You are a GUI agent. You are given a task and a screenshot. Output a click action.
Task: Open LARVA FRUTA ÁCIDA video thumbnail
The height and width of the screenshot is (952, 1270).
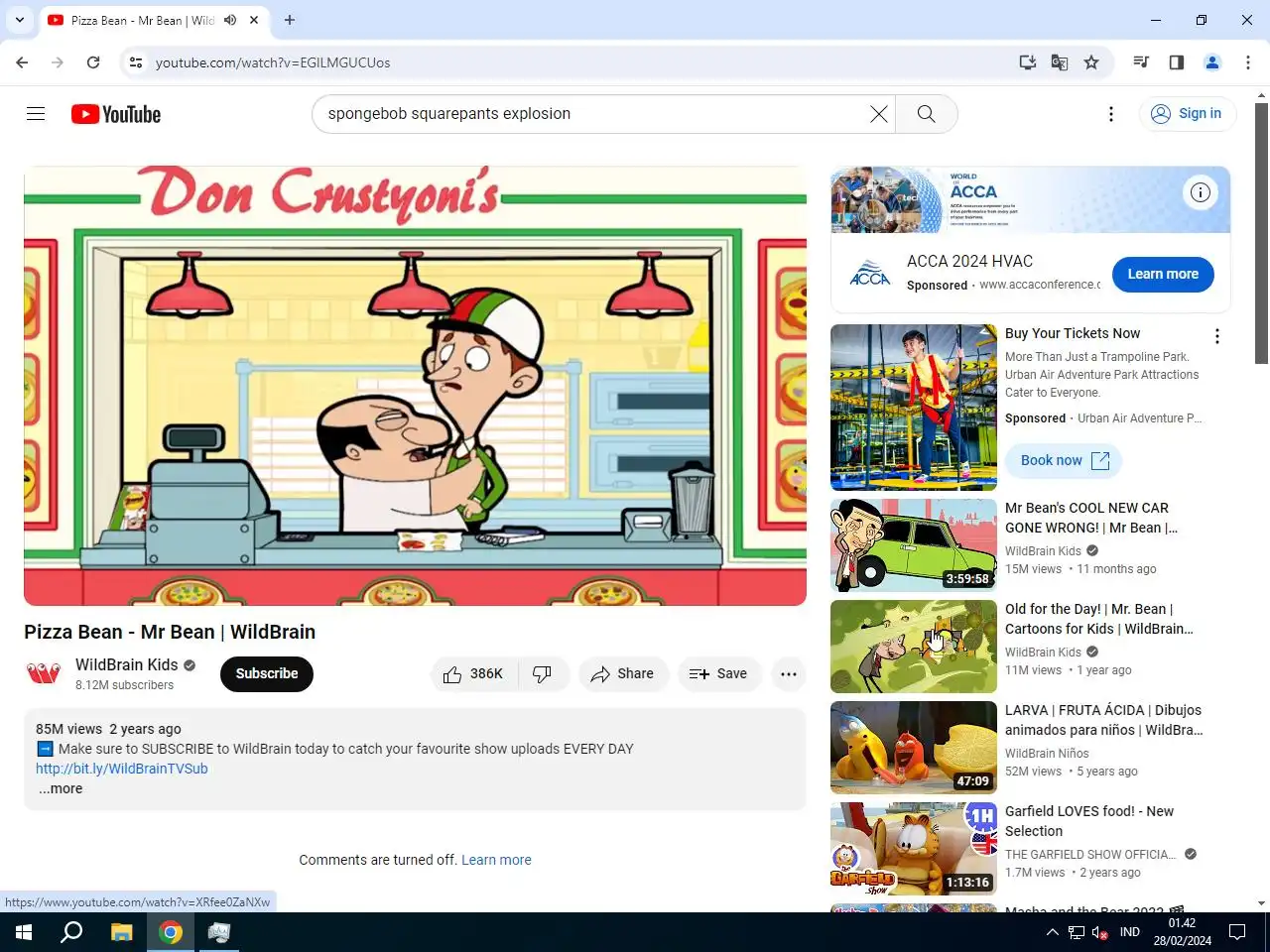coord(914,748)
